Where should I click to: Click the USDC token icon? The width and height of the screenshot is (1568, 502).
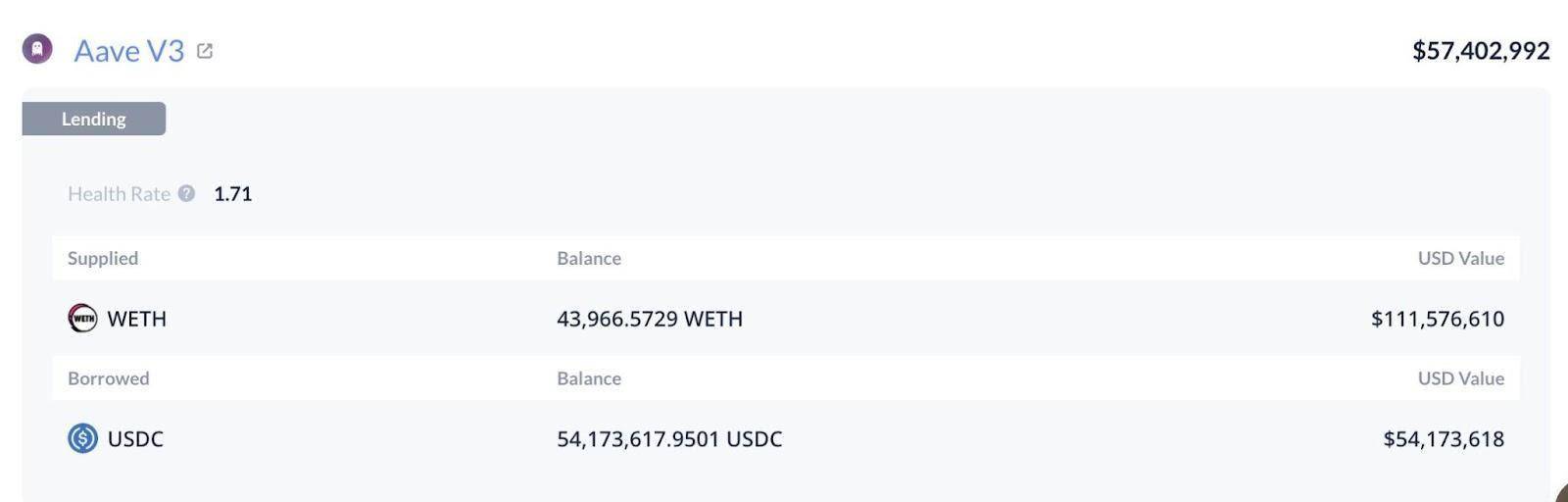tap(82, 438)
